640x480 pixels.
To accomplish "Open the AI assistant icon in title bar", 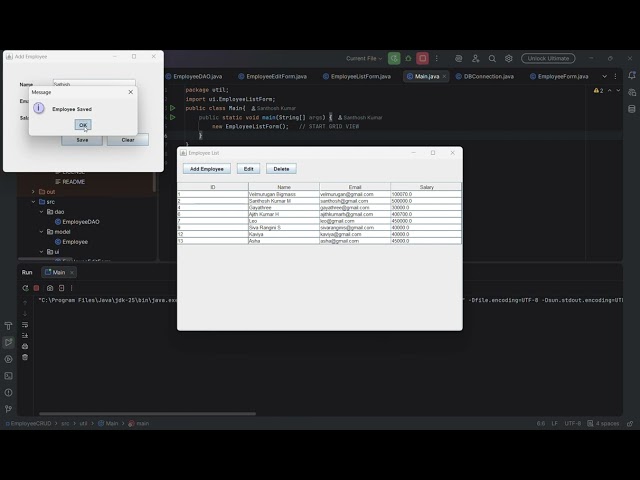I will [x=459, y=58].
